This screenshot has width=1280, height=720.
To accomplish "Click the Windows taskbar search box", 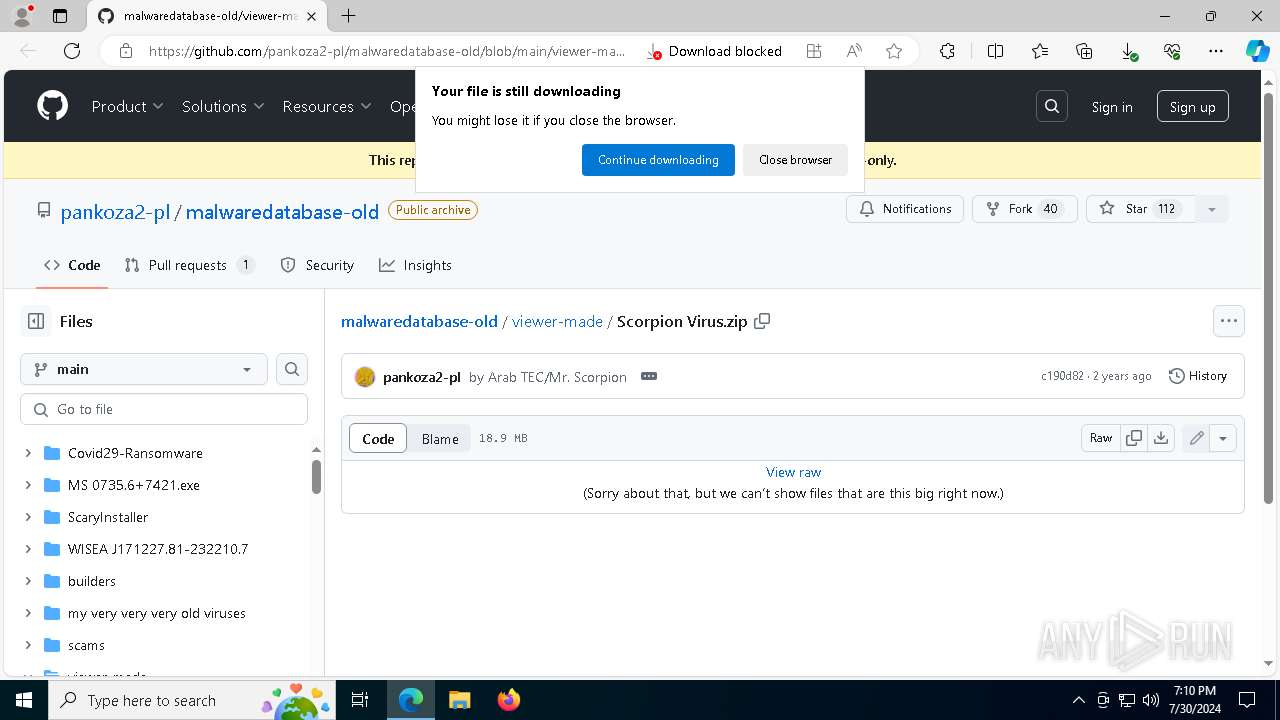I will (190, 700).
